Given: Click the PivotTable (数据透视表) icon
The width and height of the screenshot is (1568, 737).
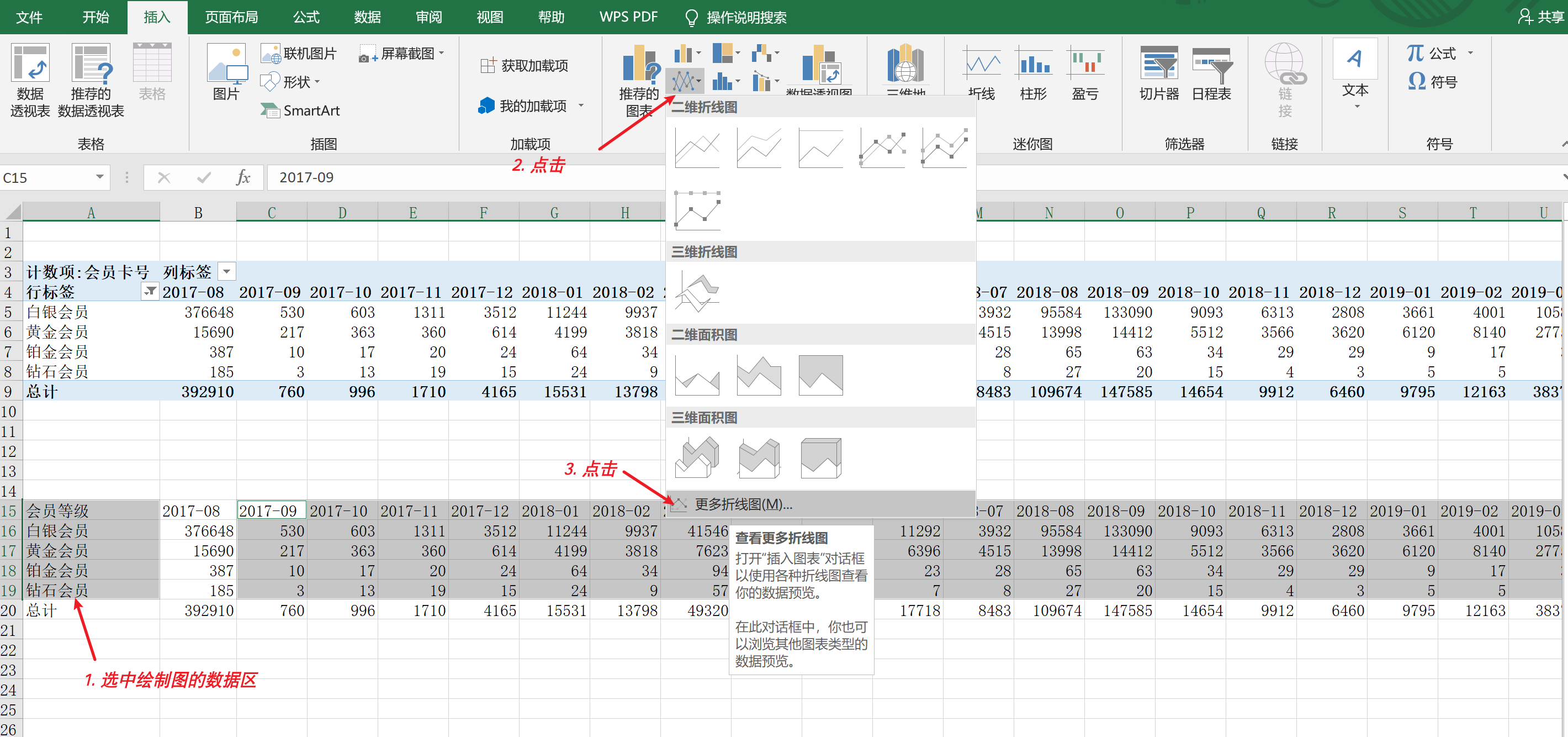Looking at the screenshot, I should [x=30, y=79].
